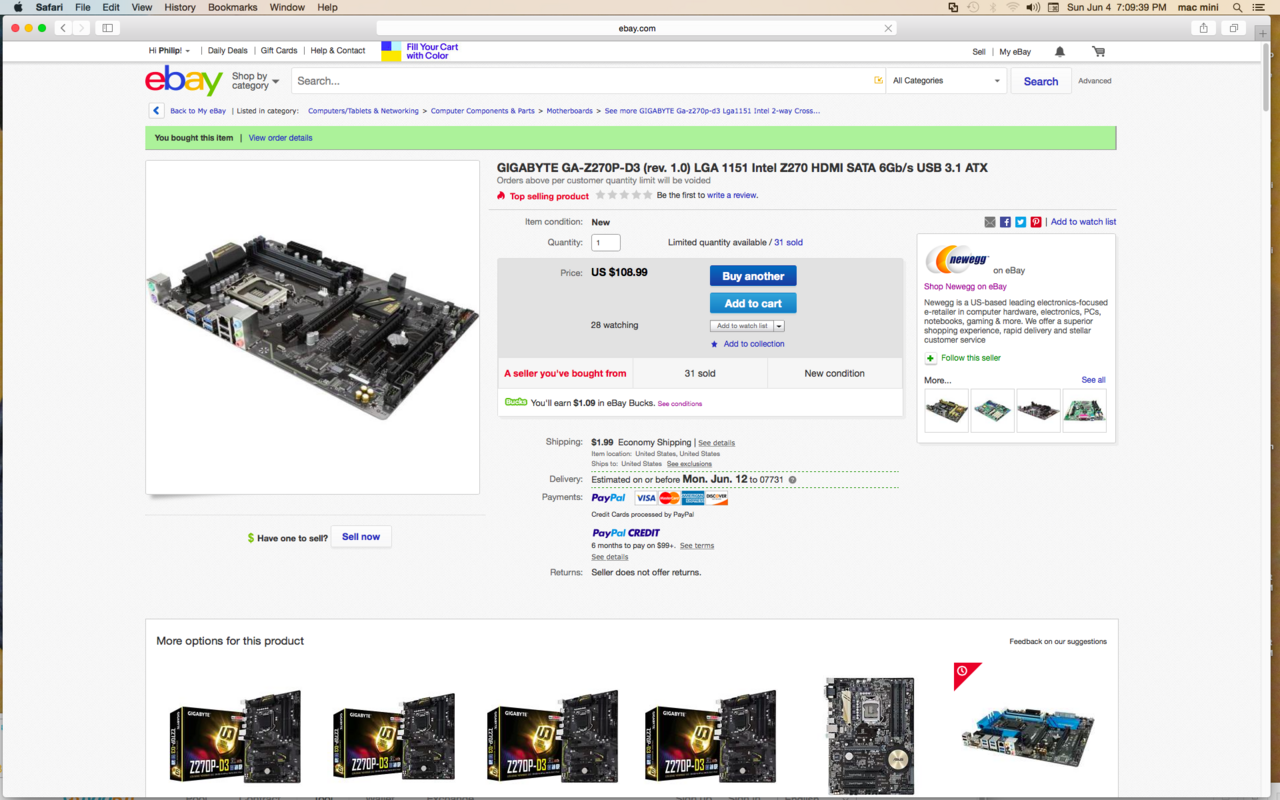
Task: Click the 31 sold link near quantity
Action: pyautogui.click(x=788, y=243)
